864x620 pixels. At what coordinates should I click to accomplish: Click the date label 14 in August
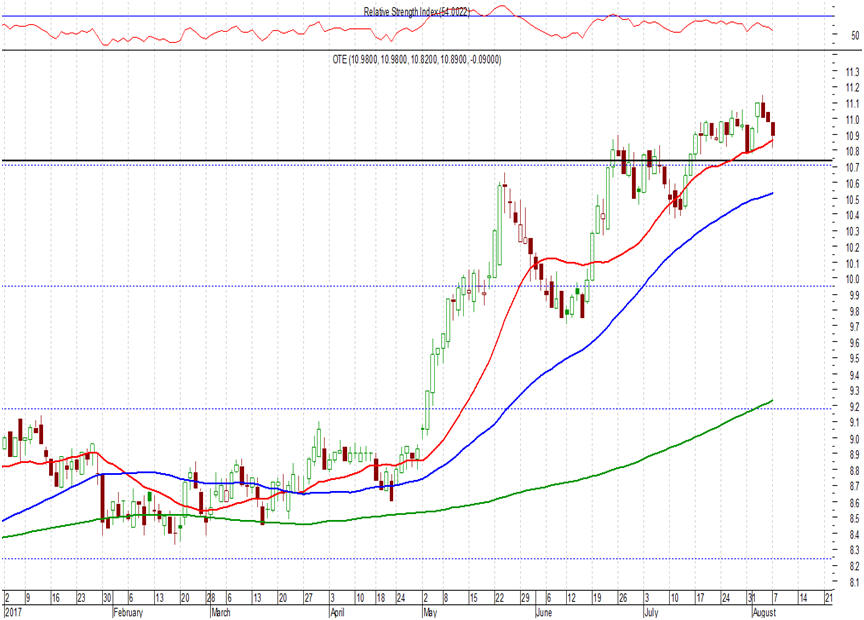click(803, 598)
